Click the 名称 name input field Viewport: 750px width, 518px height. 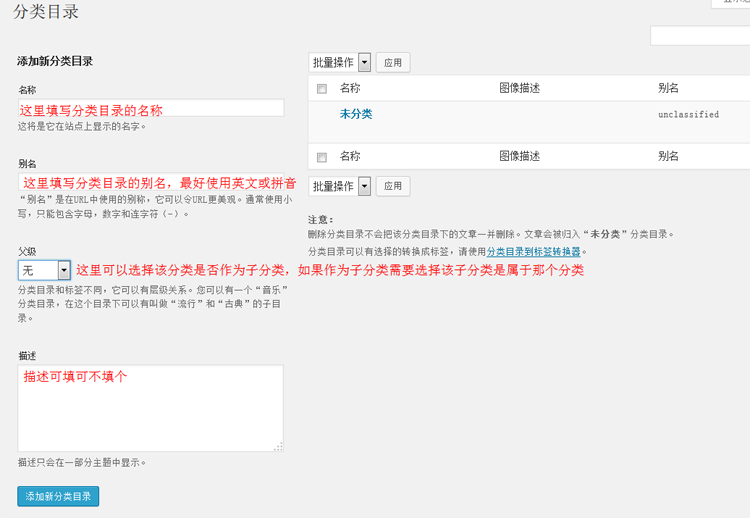point(150,109)
